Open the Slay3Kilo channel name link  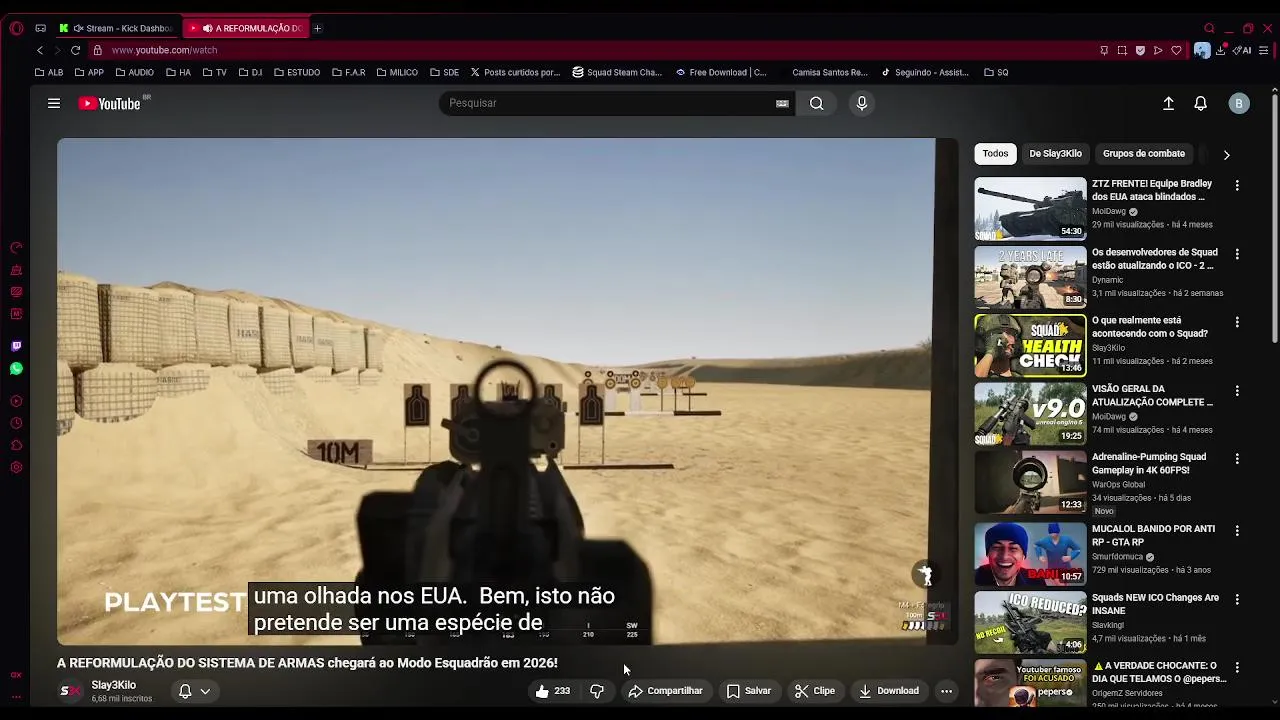click(x=113, y=685)
